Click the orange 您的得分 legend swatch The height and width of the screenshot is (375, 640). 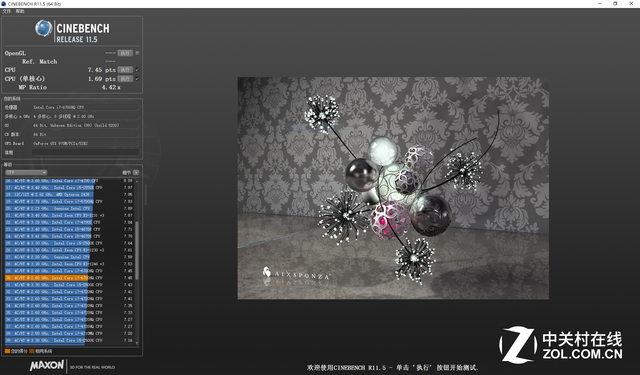pyautogui.click(x=7, y=351)
